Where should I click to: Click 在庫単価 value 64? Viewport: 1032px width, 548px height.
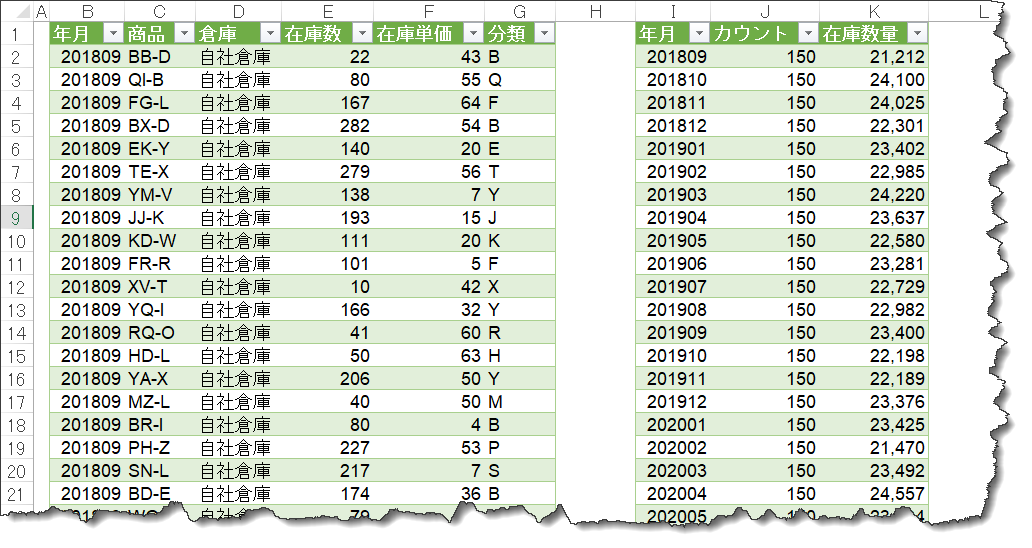[428, 103]
